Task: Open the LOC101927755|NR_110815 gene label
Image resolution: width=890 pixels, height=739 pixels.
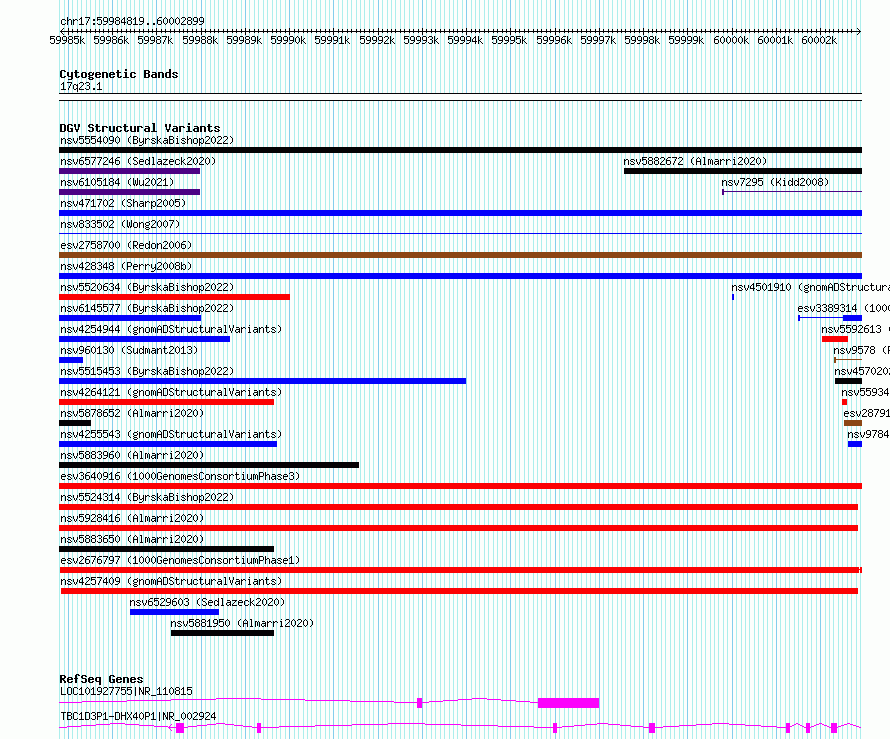Action: click(126, 691)
